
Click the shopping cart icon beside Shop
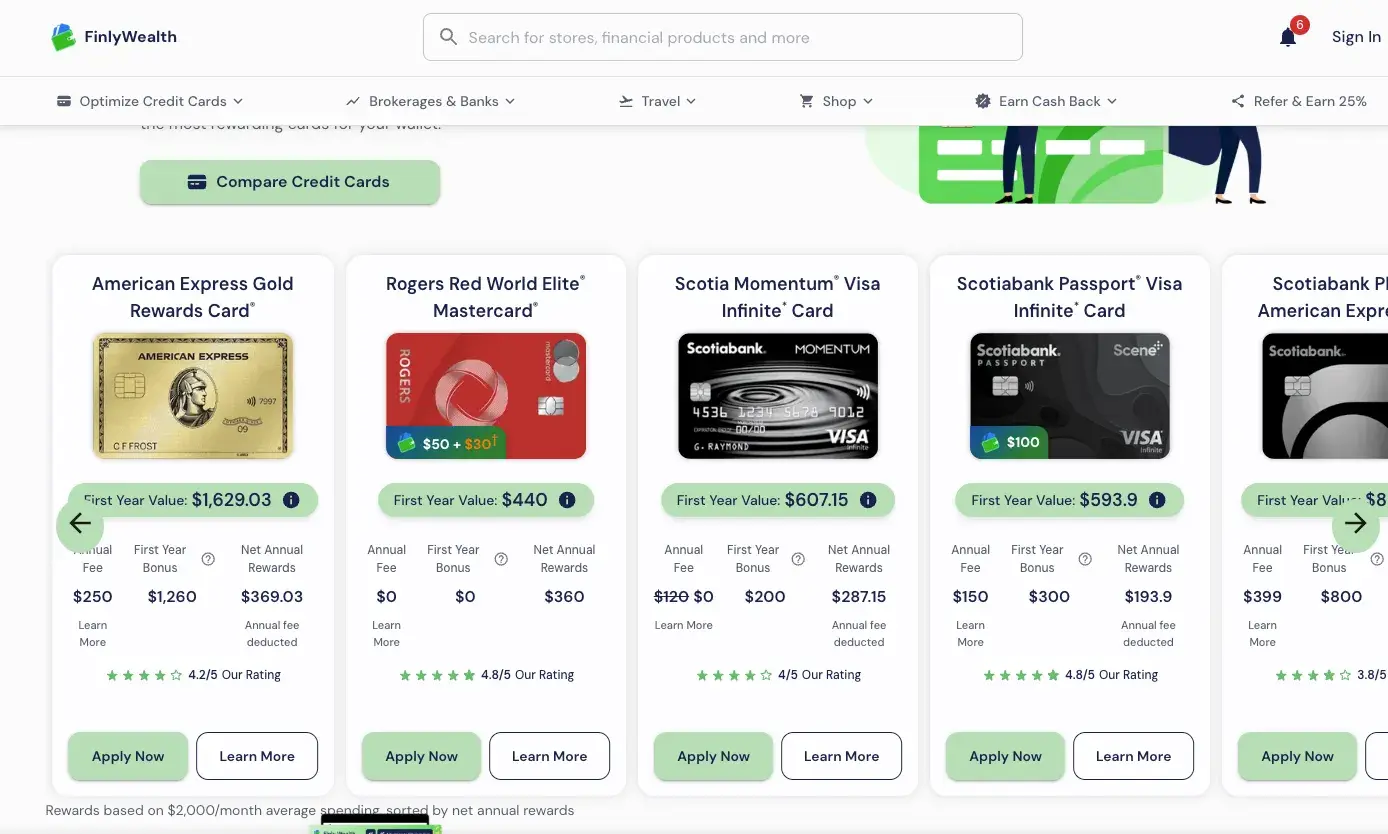(806, 101)
